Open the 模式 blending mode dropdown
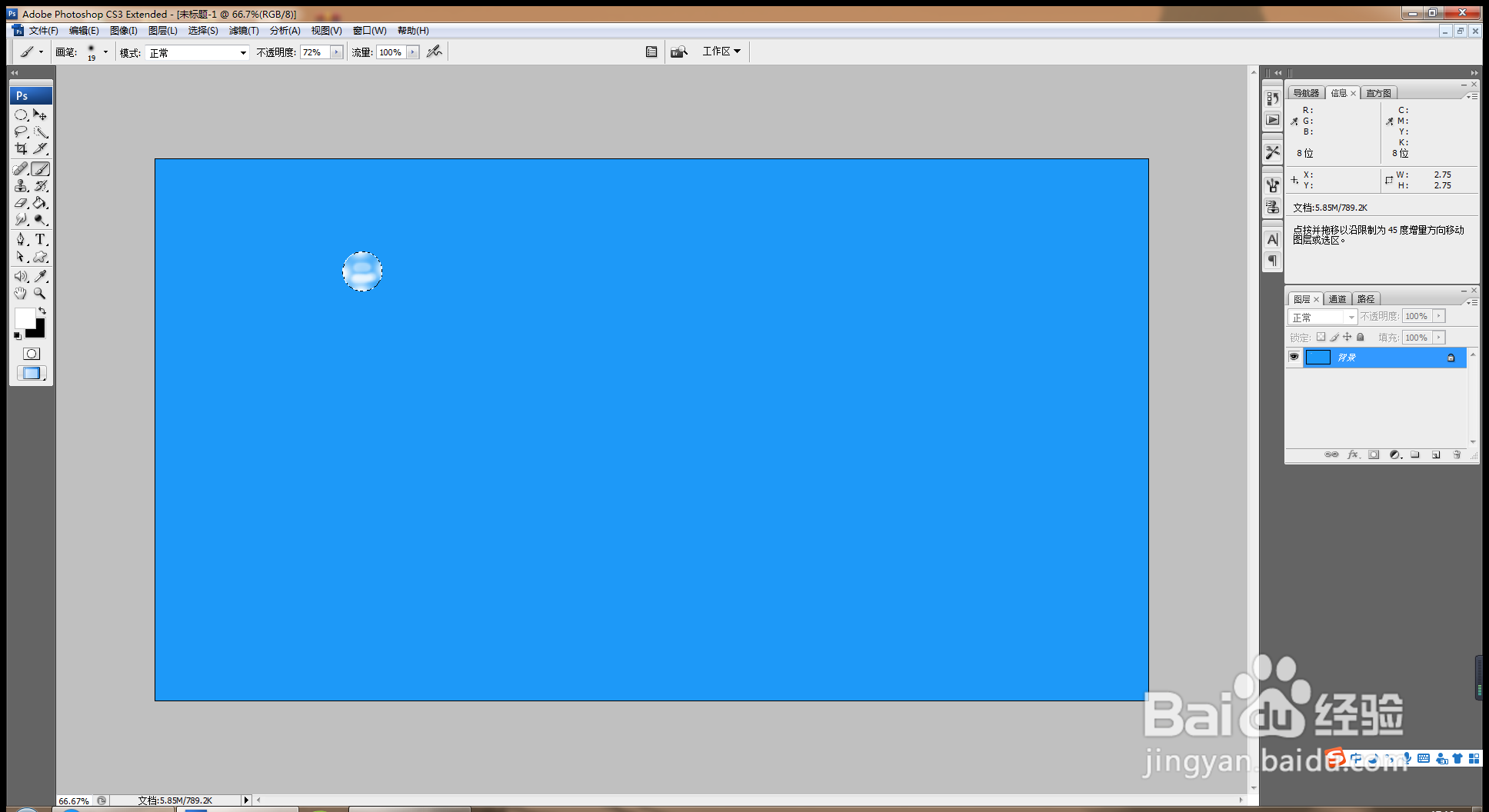The height and width of the screenshot is (812, 1489). pyautogui.click(x=197, y=52)
